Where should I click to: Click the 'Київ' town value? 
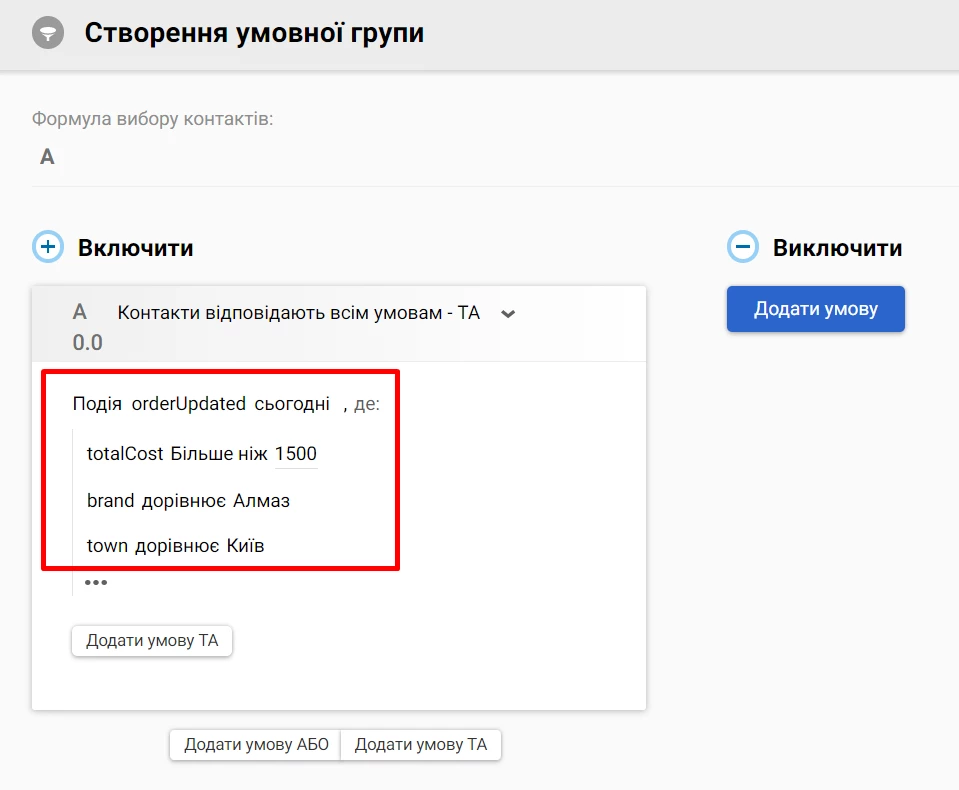point(245,545)
